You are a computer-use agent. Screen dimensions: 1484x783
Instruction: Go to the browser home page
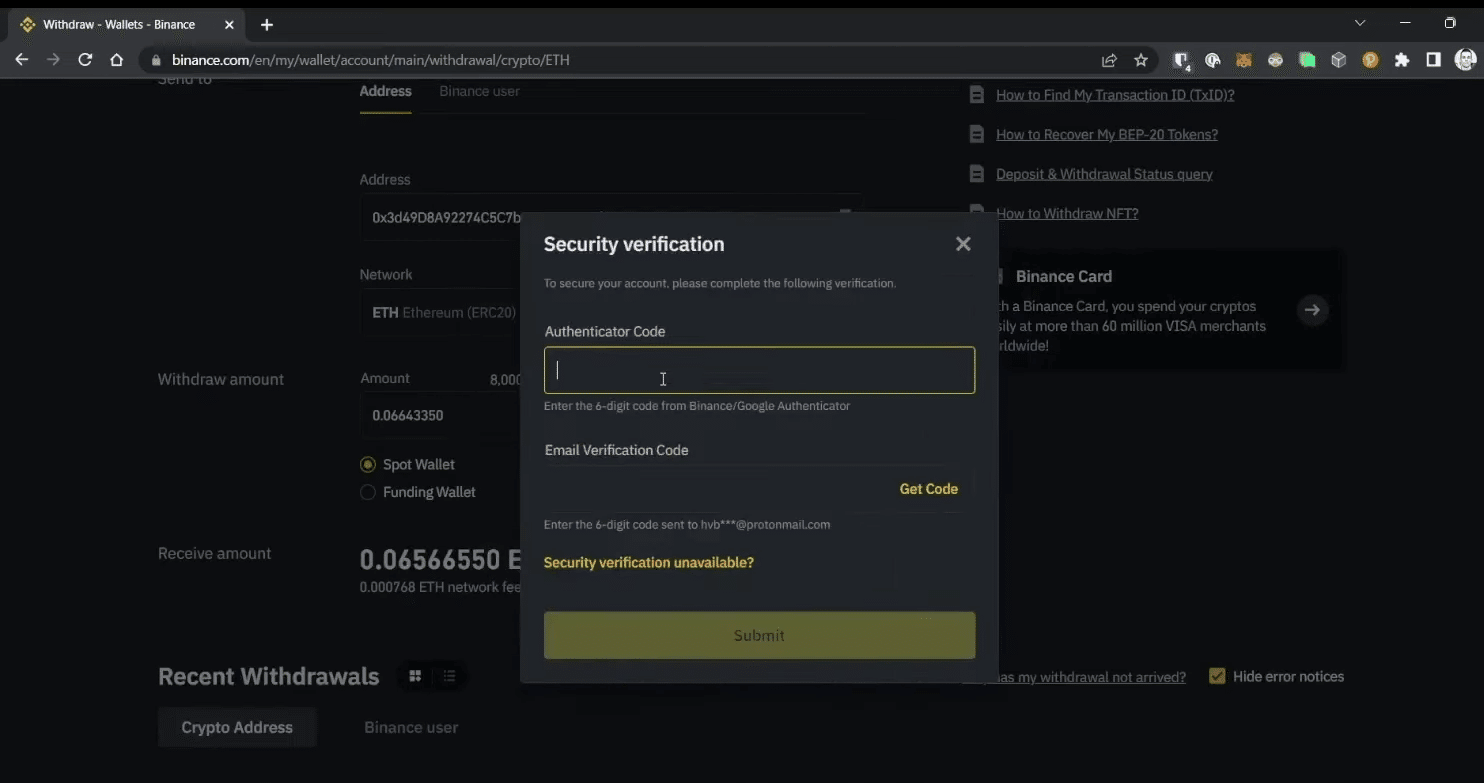117,60
